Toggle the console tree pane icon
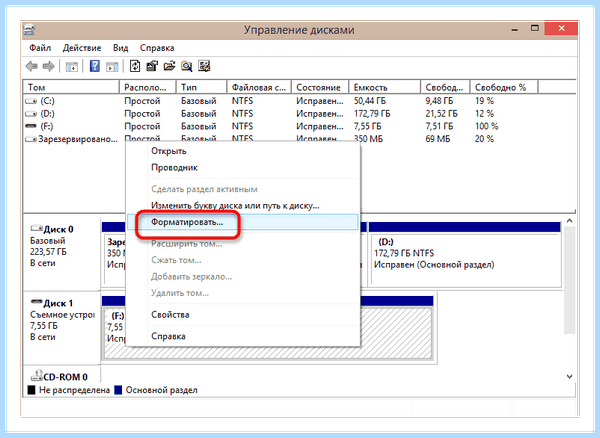The height and width of the screenshot is (438, 600). (x=72, y=67)
